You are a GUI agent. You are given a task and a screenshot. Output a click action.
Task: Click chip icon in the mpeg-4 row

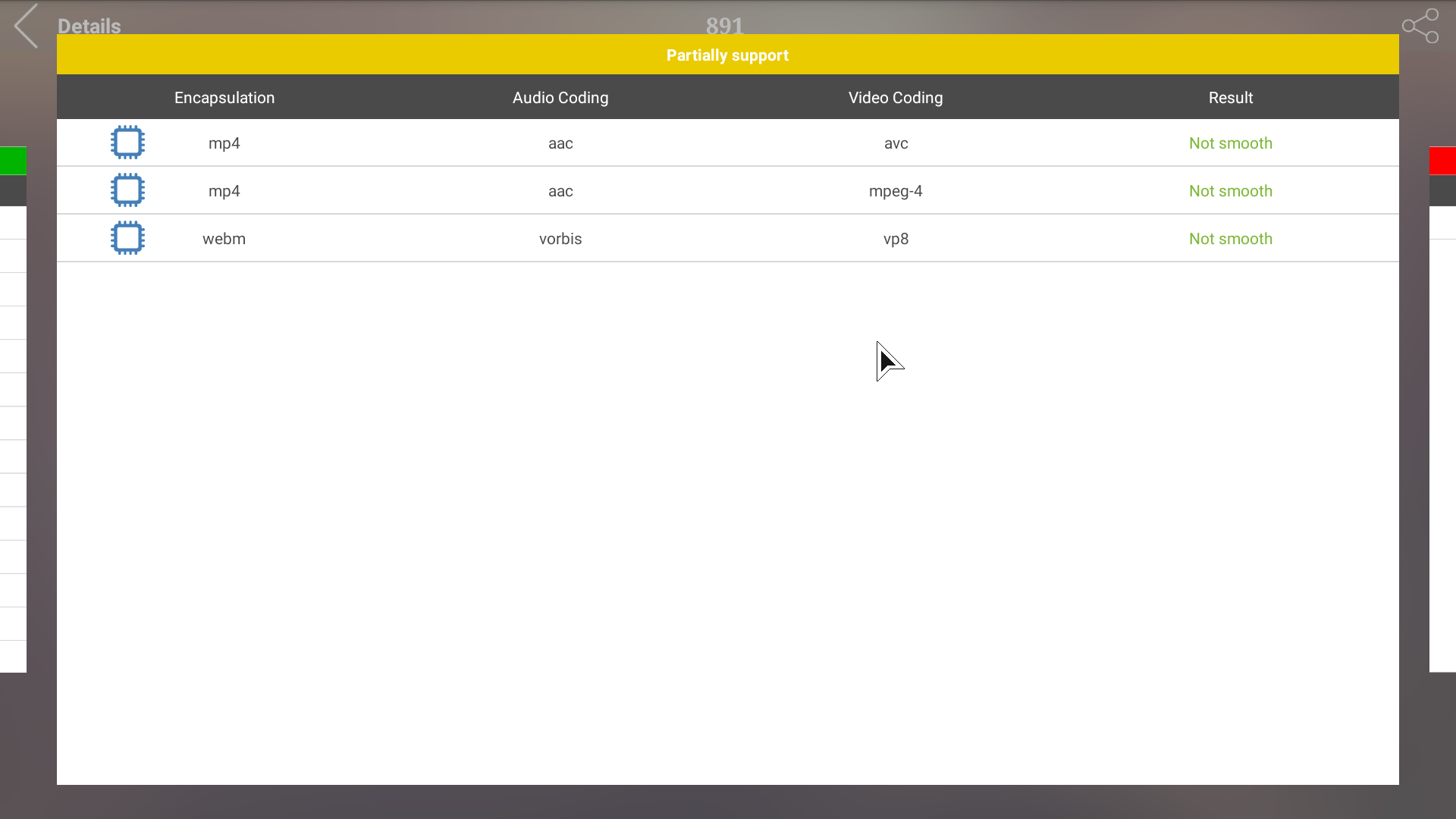click(x=127, y=190)
